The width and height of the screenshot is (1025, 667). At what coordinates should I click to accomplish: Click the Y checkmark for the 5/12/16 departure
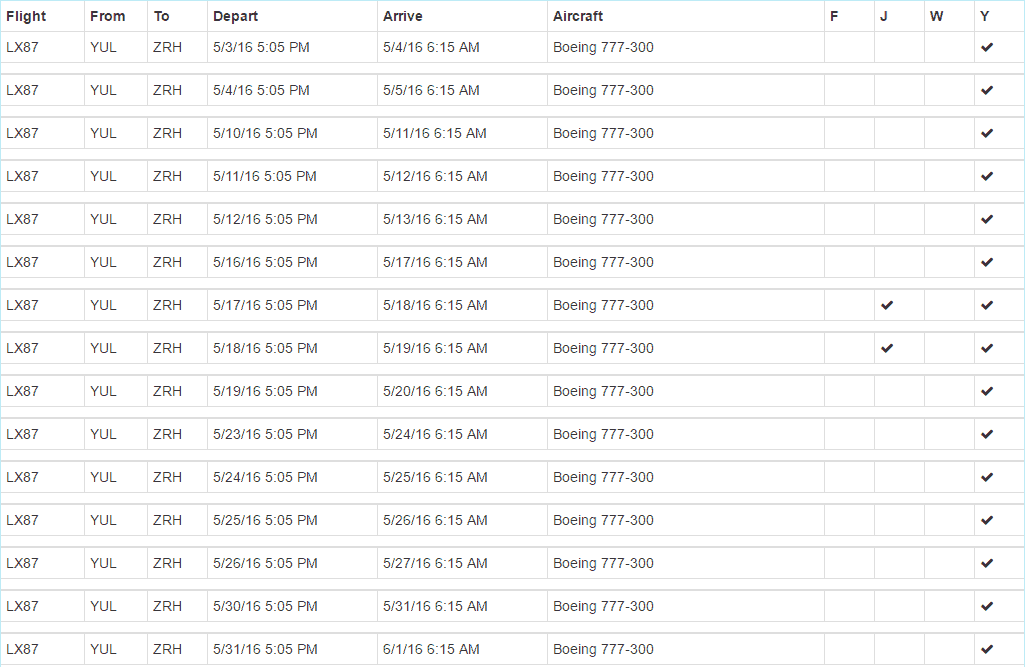(x=987, y=219)
